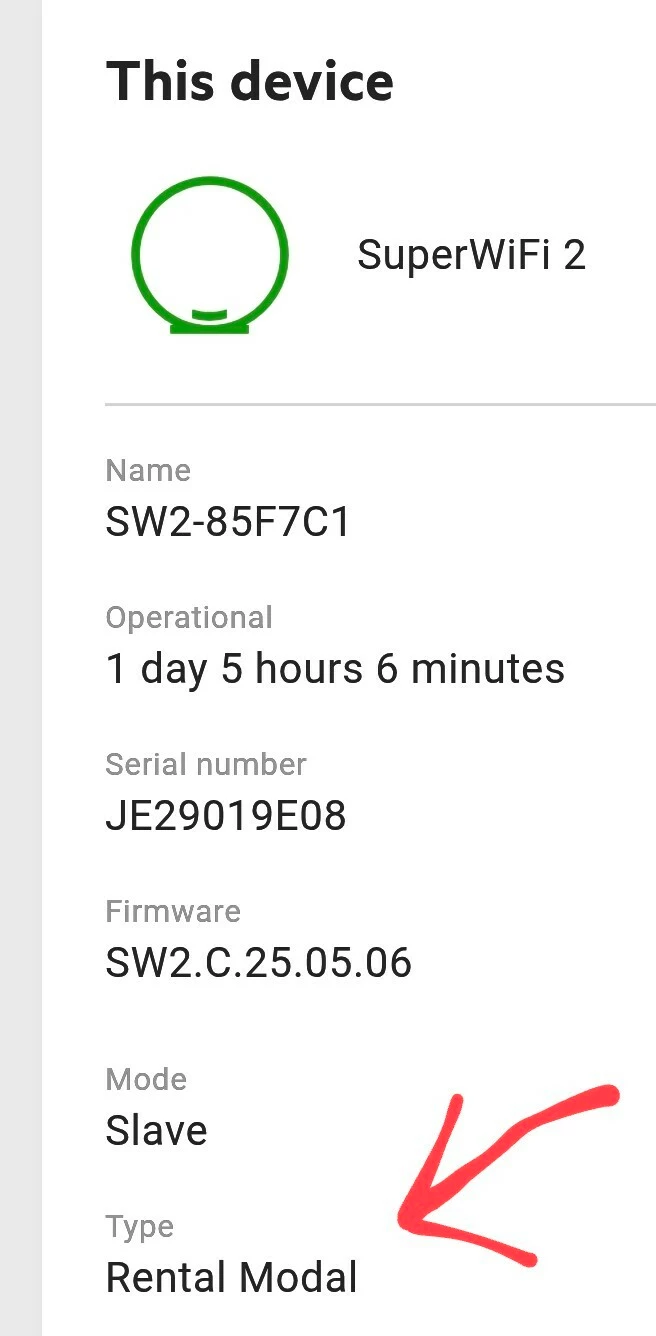Select the device name SW2-85F7C1
The image size is (656, 1336).
click(x=228, y=521)
